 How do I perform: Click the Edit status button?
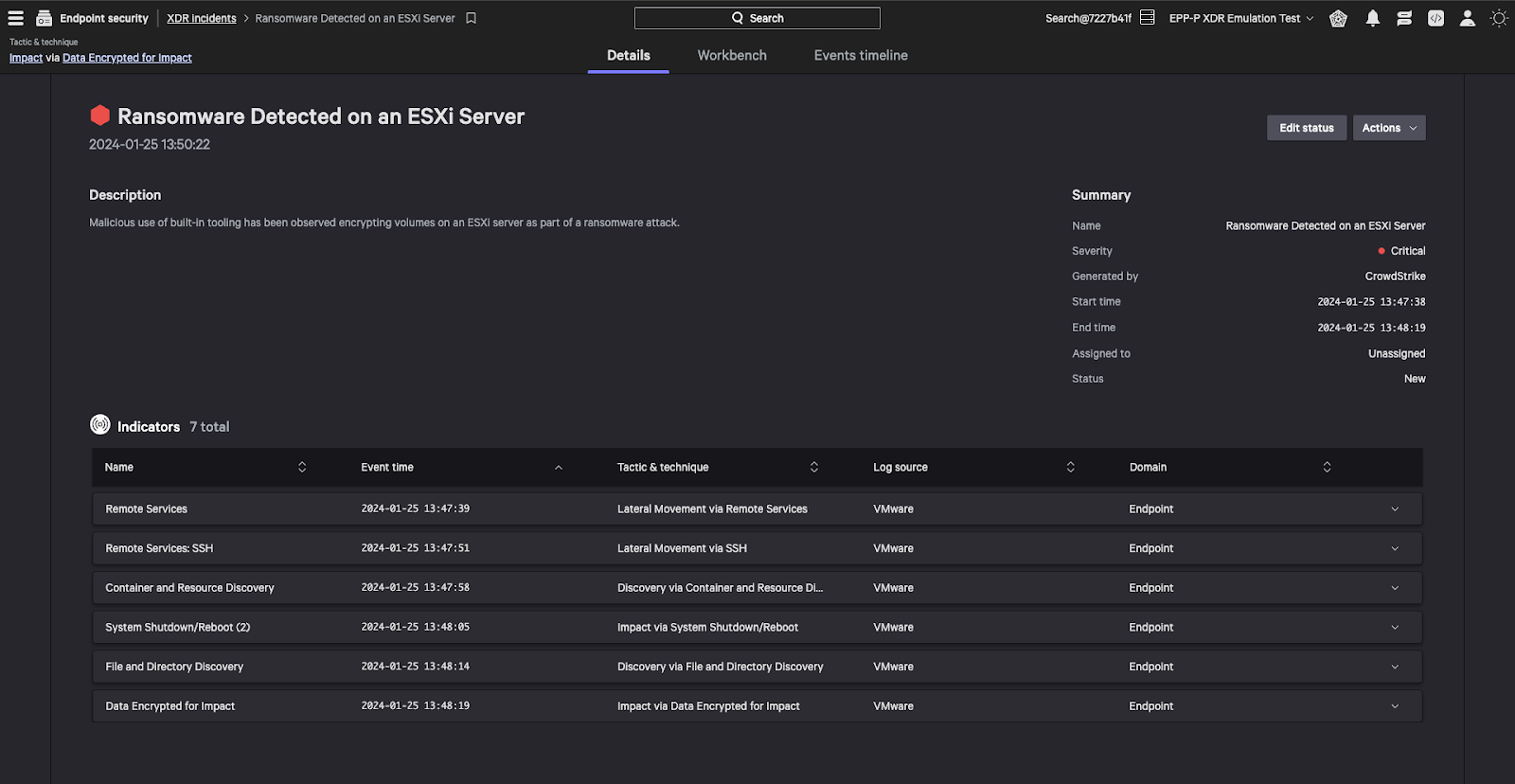coord(1307,128)
